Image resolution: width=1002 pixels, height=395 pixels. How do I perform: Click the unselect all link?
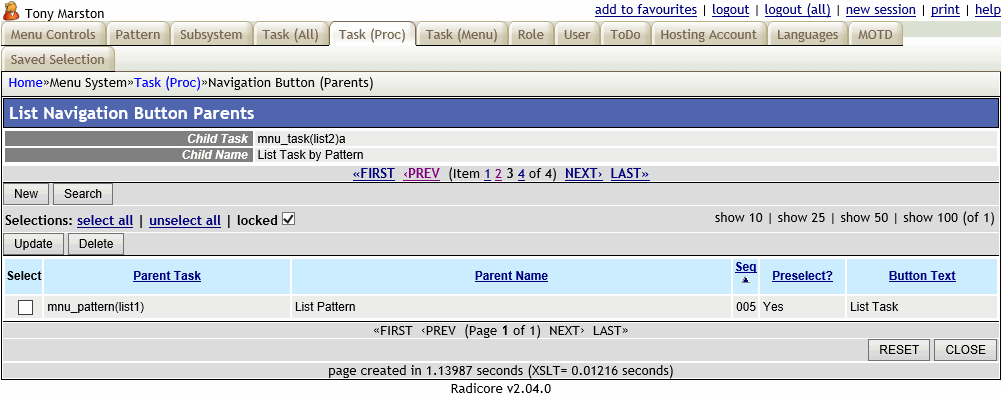click(185, 221)
